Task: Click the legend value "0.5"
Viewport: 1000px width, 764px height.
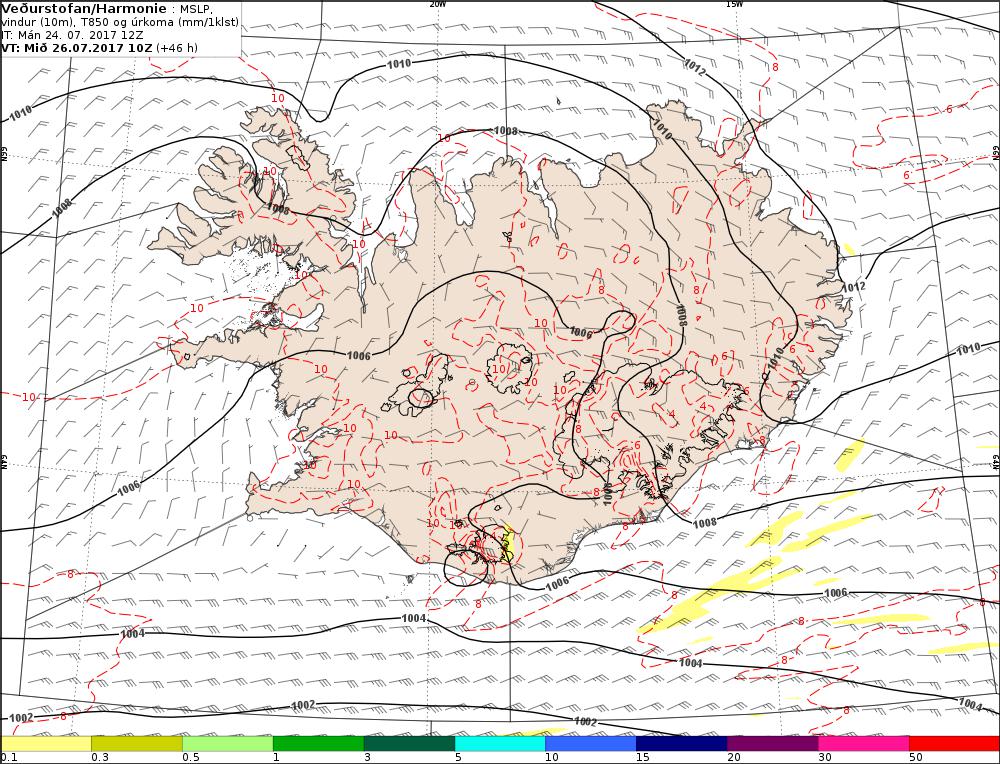Action: (191, 758)
